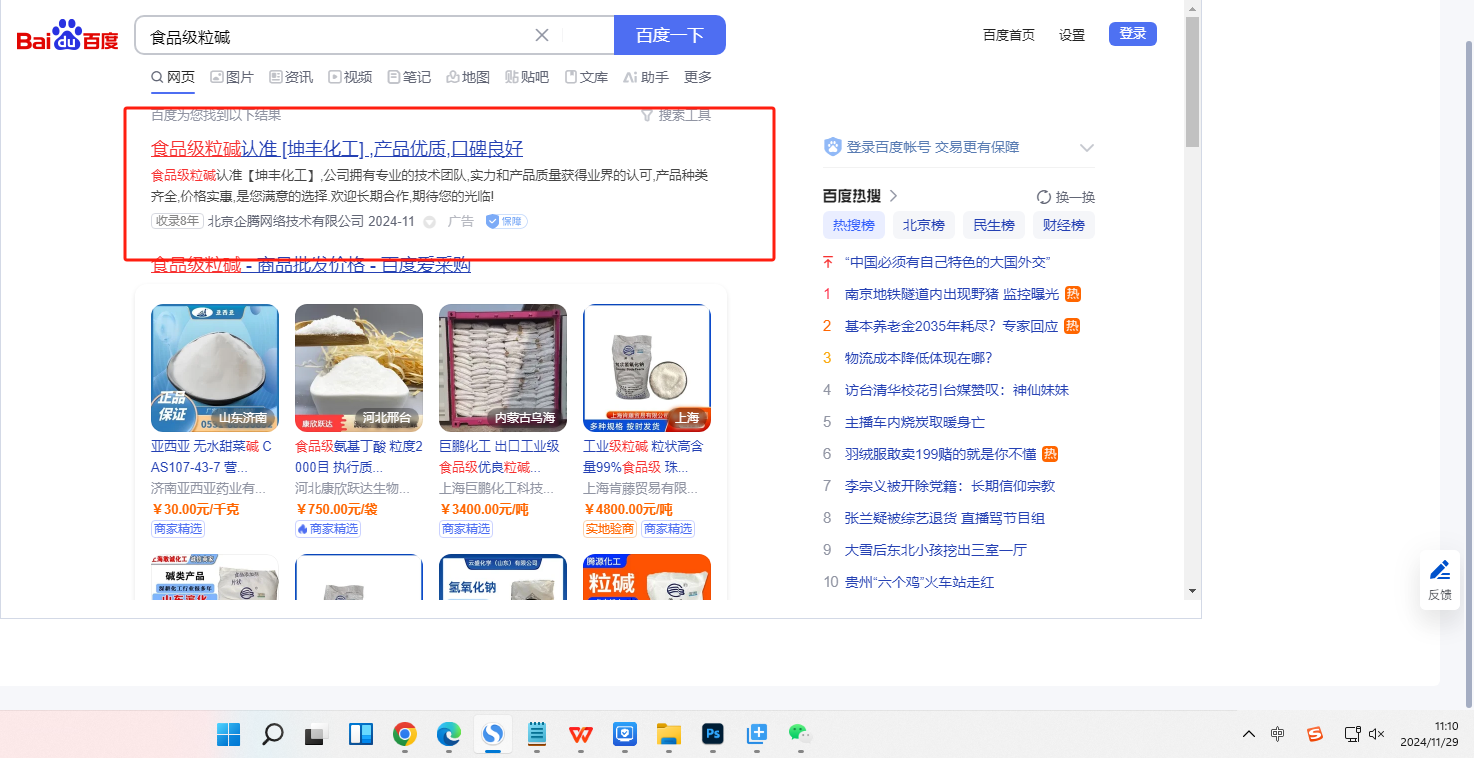Open product link 亚西亚 无水甜菜碱
The image size is (1474, 758).
pyautogui.click(x=211, y=457)
